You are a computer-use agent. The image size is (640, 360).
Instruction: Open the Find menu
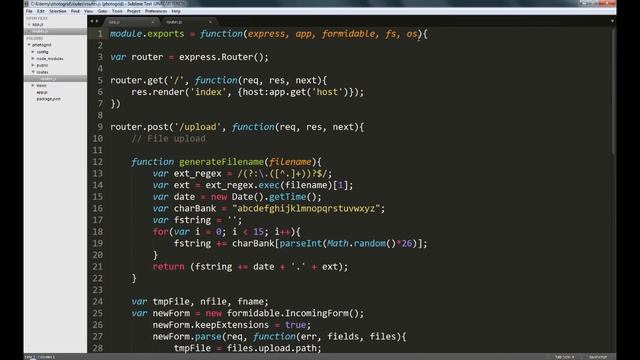coord(75,11)
